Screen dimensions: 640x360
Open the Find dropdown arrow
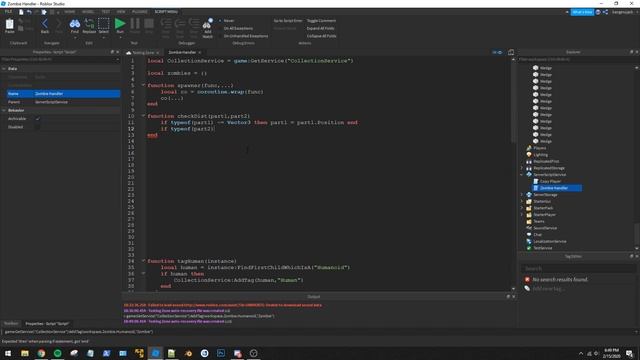75,38
